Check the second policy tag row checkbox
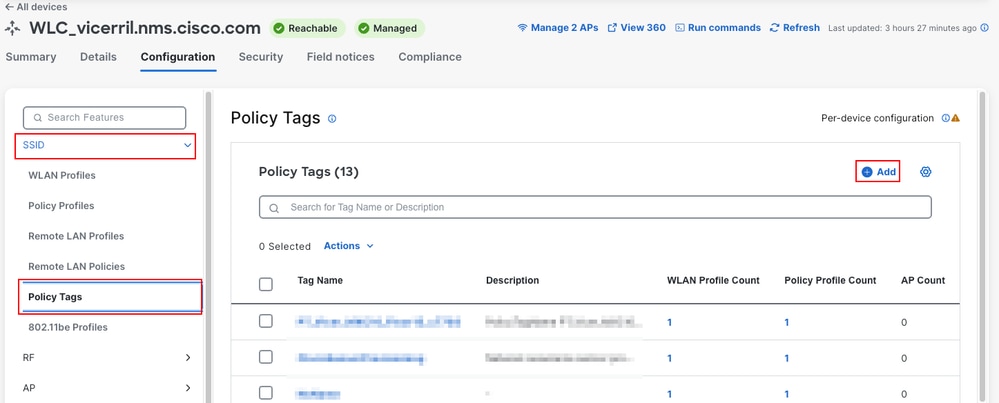Image resolution: width=999 pixels, height=403 pixels. pyautogui.click(x=266, y=357)
